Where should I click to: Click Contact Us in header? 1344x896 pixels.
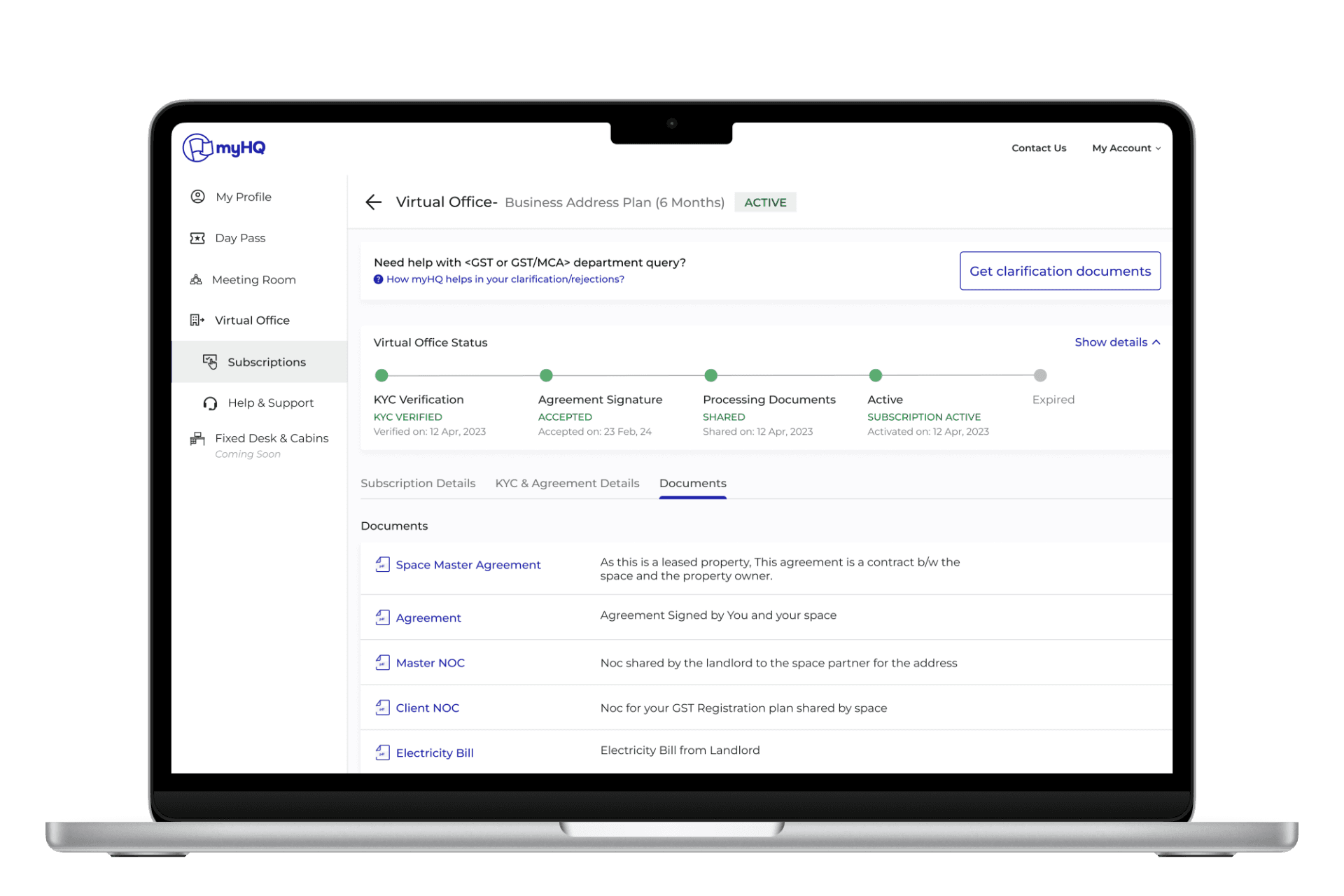[x=1038, y=148]
